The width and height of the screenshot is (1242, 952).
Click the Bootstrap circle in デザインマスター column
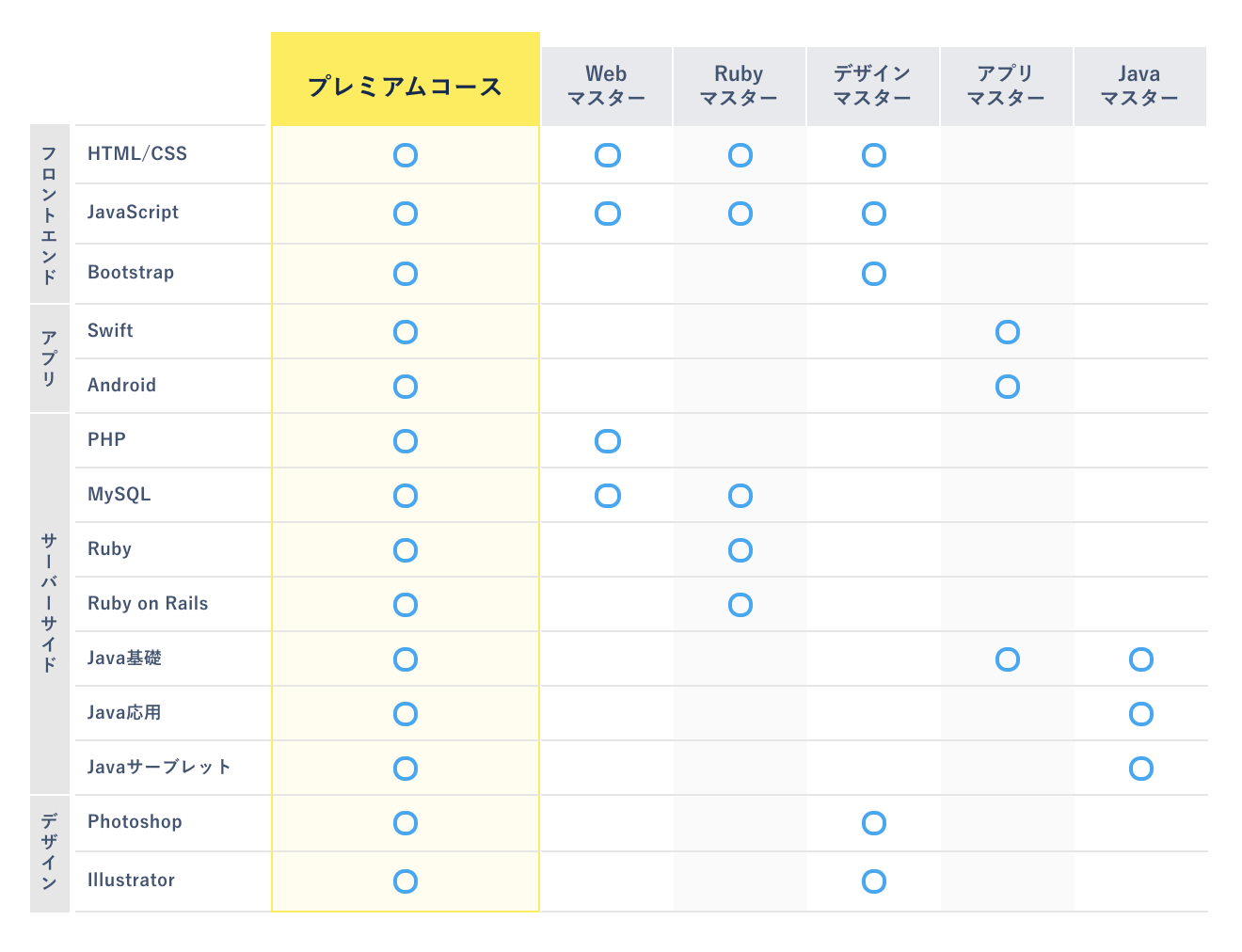tap(874, 274)
